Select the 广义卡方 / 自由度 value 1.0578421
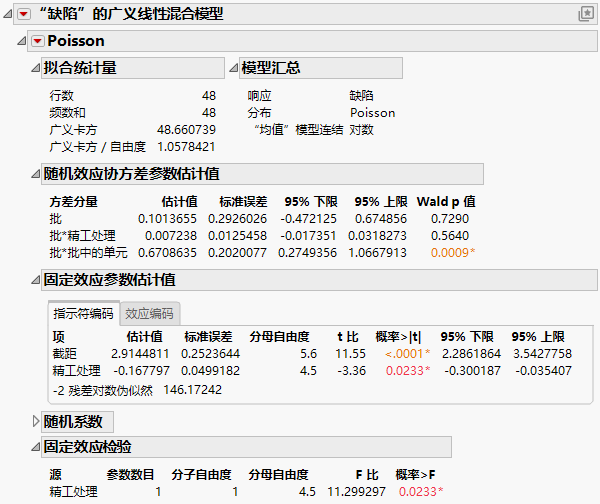The image size is (600, 504). click(x=186, y=147)
